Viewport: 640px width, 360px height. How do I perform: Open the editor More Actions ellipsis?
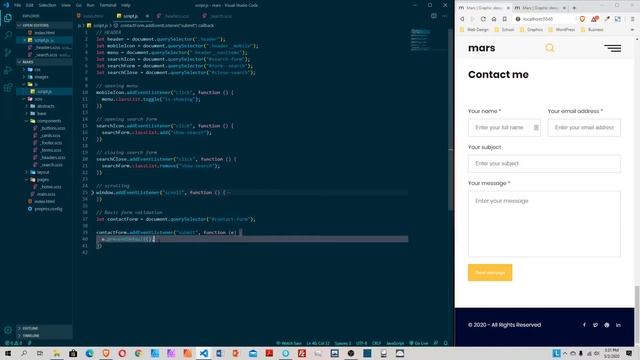coord(444,16)
